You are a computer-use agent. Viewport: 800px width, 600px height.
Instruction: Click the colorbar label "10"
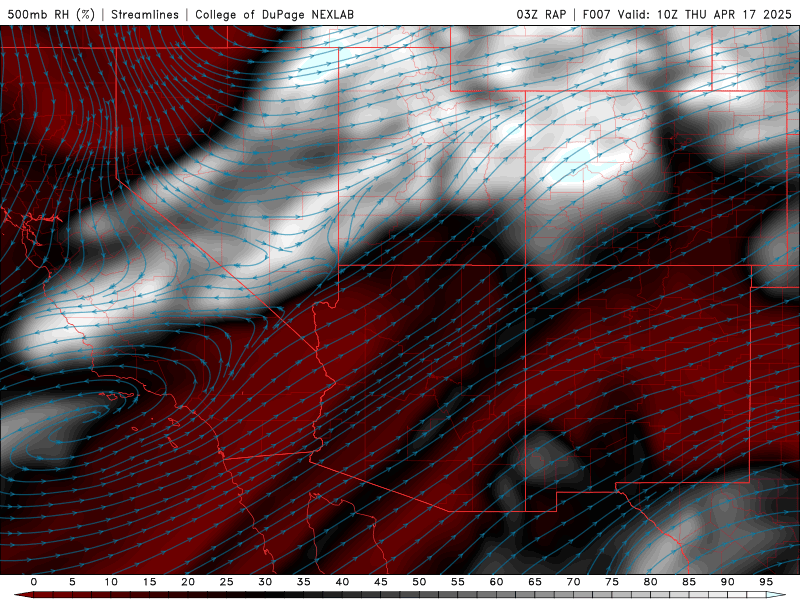111,582
